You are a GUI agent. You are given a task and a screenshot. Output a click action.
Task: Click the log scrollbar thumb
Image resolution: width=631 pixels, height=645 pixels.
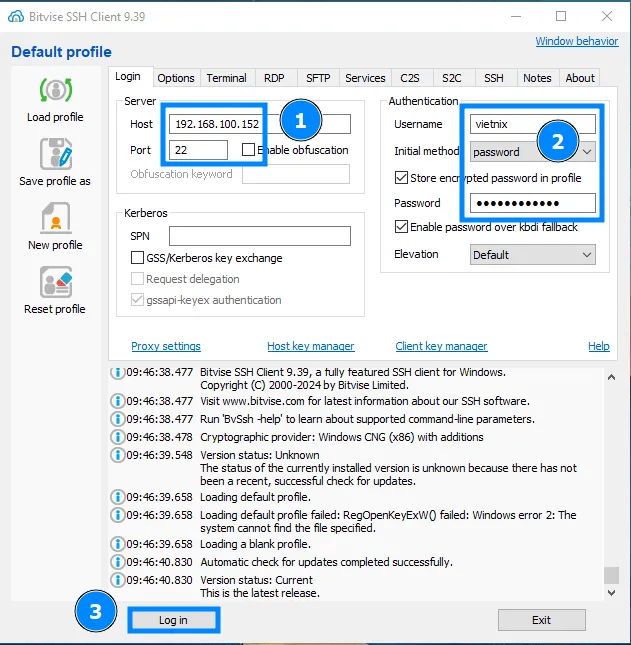point(611,575)
